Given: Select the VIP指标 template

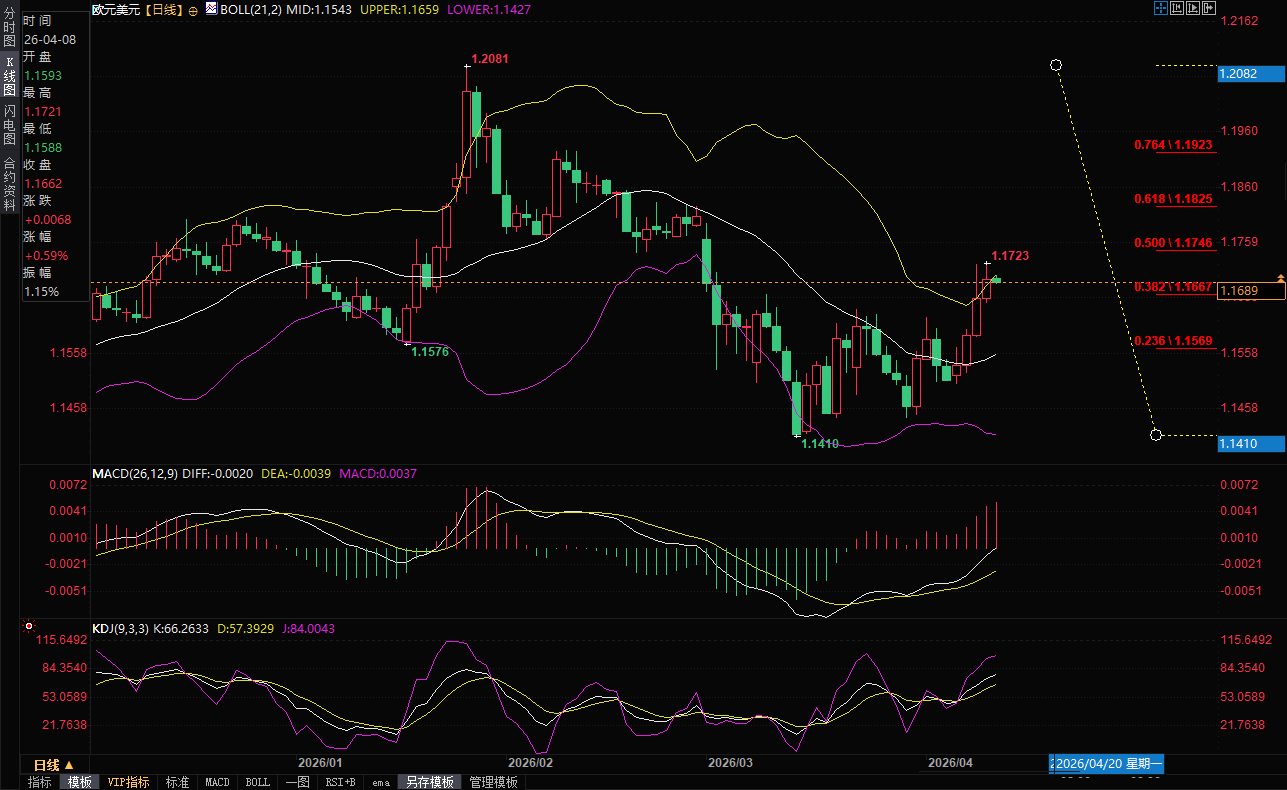Looking at the screenshot, I should [x=129, y=782].
